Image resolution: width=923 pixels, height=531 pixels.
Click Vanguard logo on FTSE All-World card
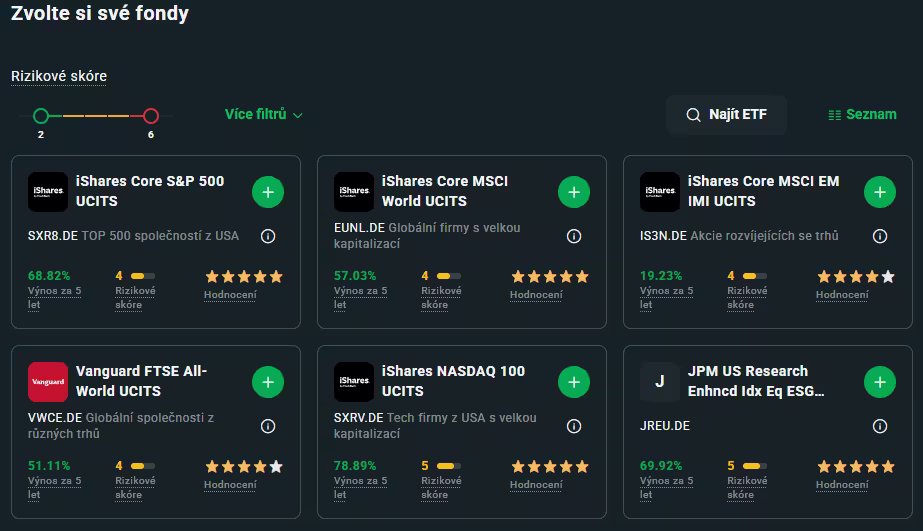(x=48, y=382)
